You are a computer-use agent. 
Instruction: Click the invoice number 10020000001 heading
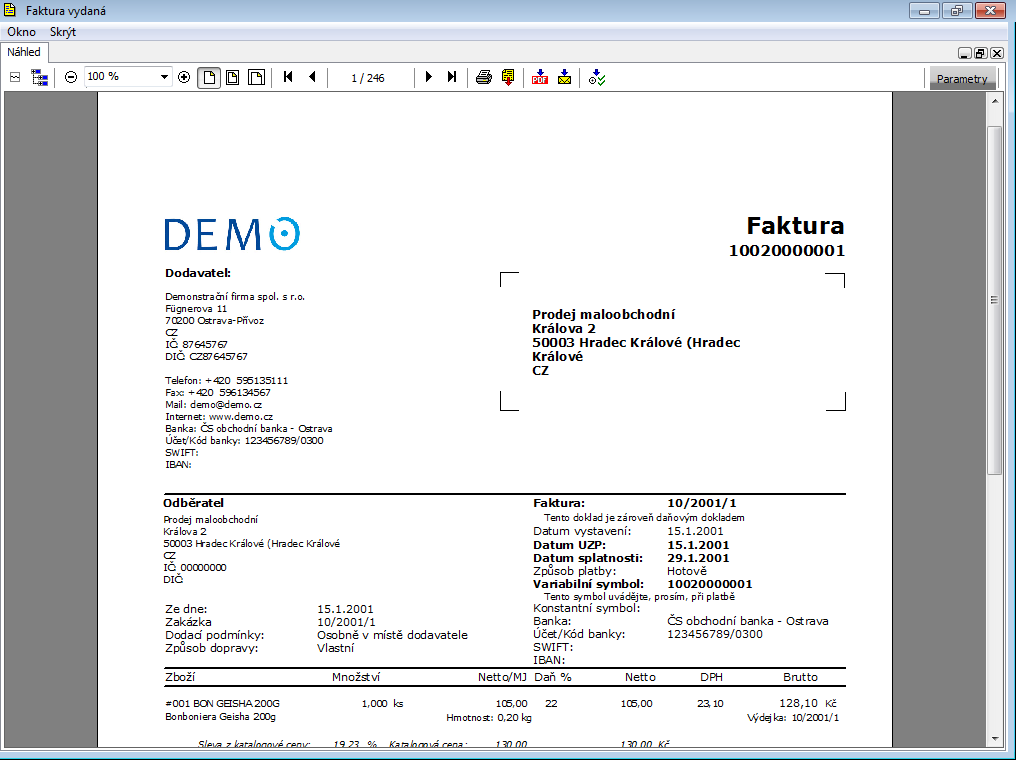pyautogui.click(x=787, y=251)
